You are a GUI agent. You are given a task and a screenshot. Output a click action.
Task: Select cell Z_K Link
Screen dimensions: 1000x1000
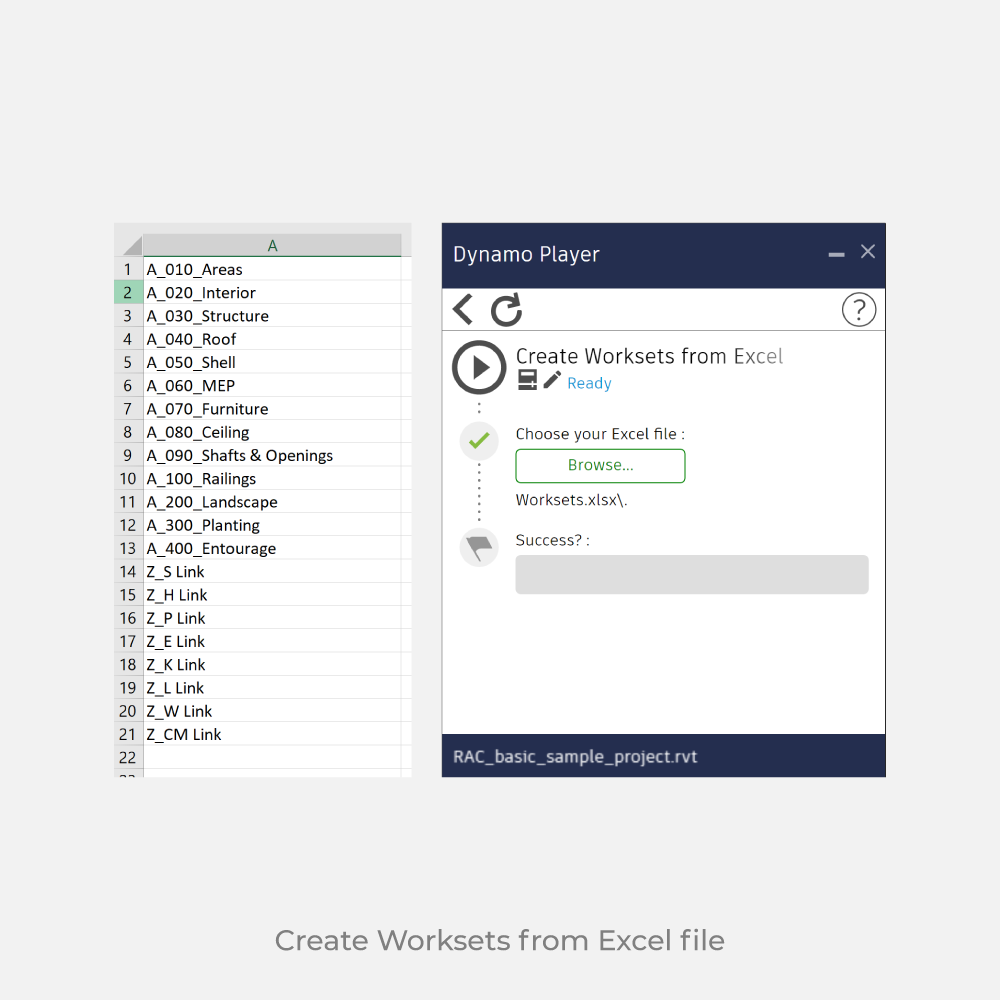point(272,665)
